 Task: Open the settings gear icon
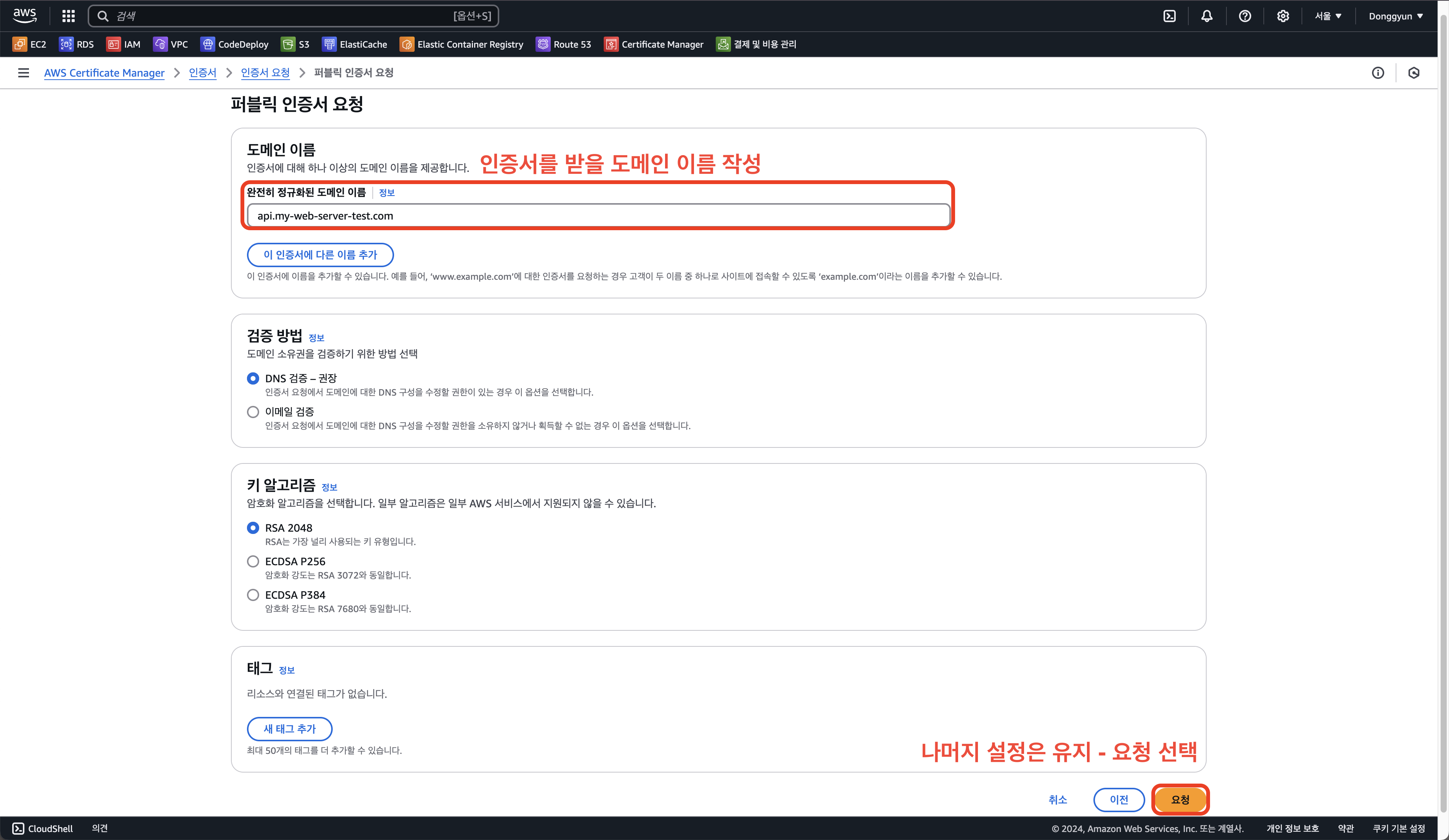(1283, 16)
